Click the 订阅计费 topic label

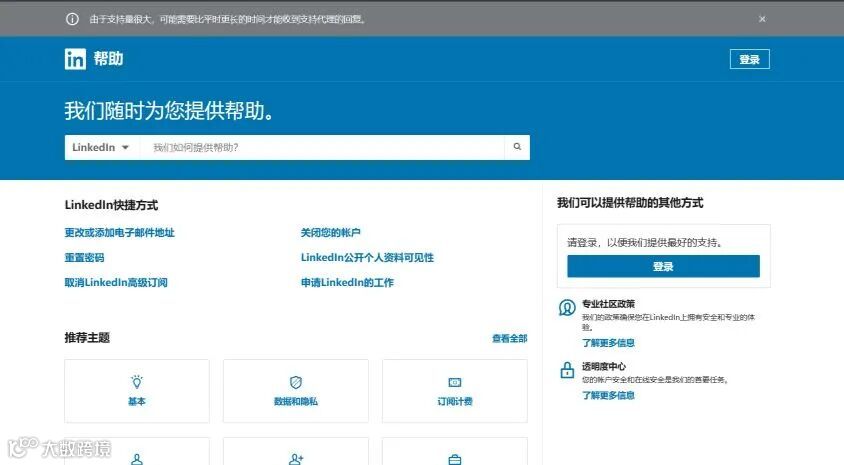tap(455, 401)
